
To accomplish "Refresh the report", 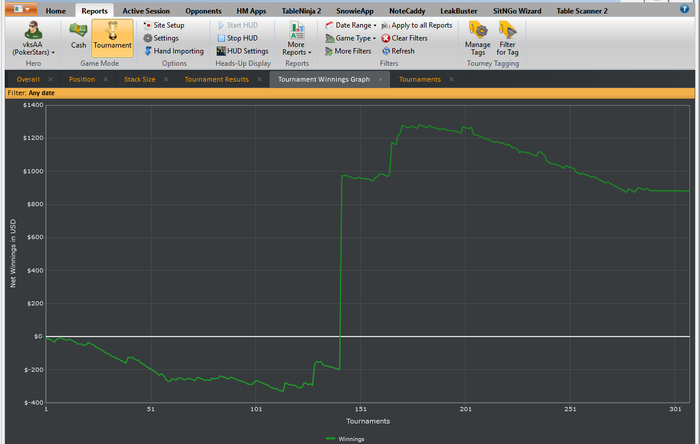I will [x=398, y=51].
